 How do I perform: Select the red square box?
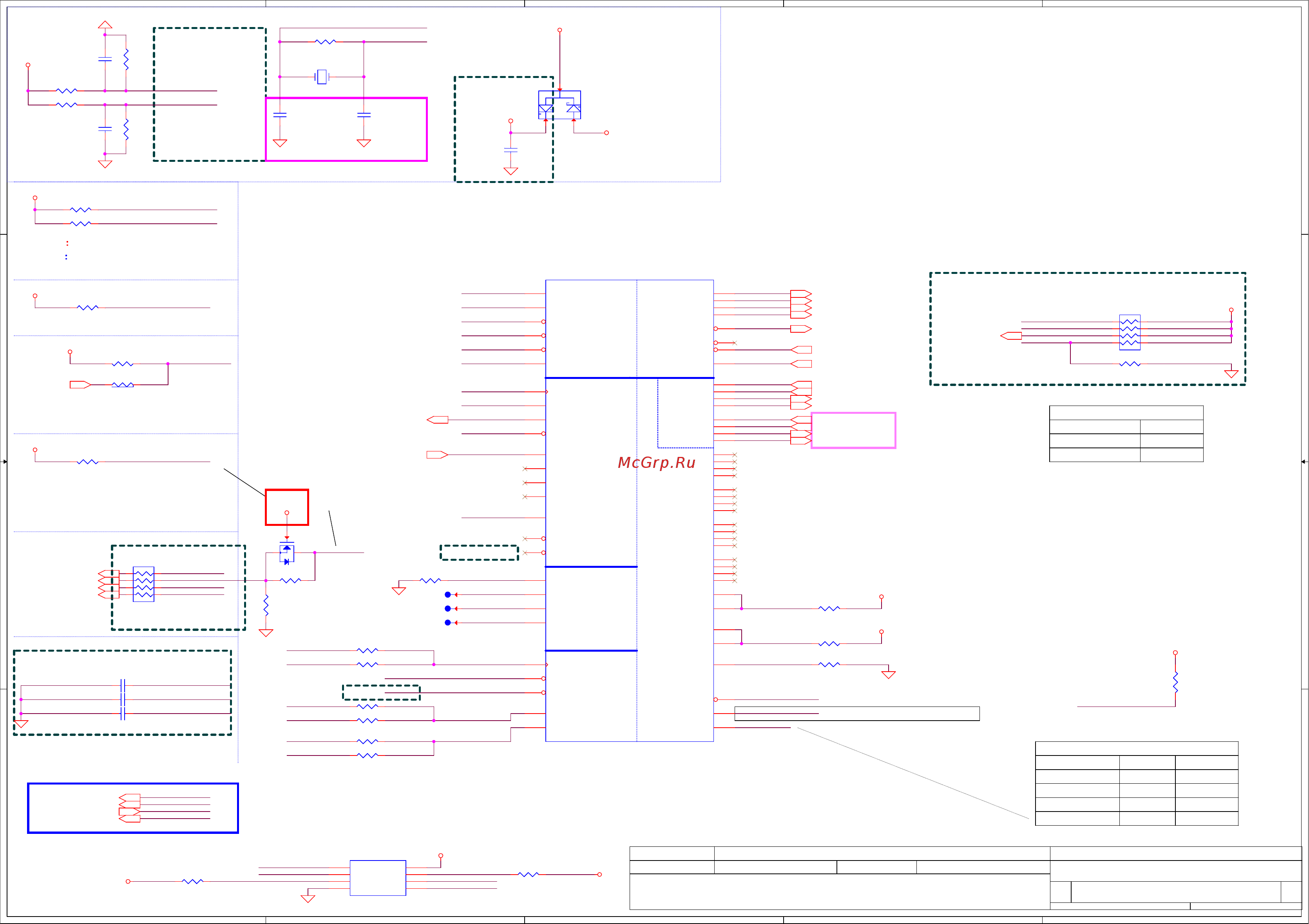click(x=287, y=507)
